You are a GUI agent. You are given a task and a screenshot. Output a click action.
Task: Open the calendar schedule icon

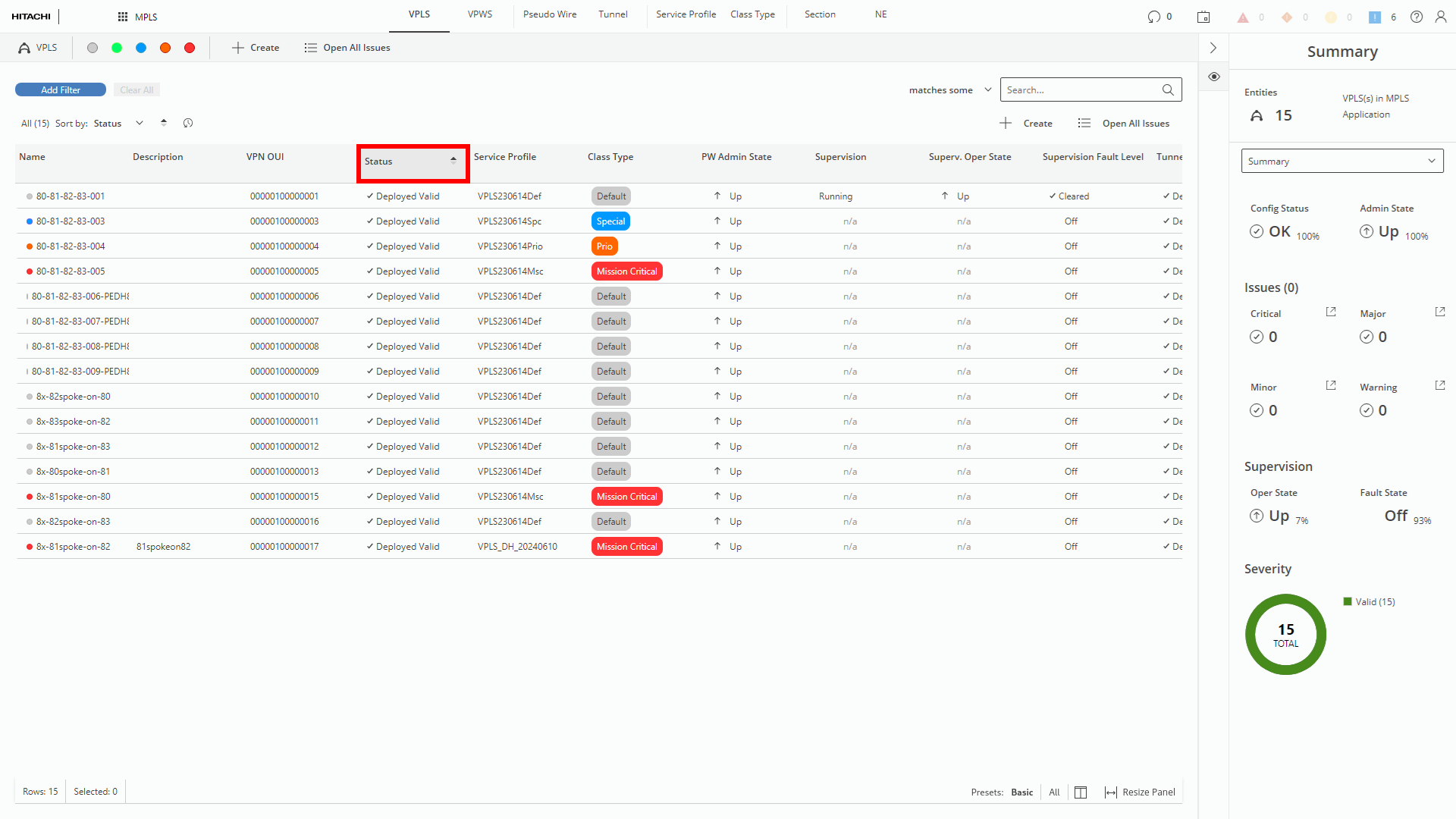[1203, 17]
